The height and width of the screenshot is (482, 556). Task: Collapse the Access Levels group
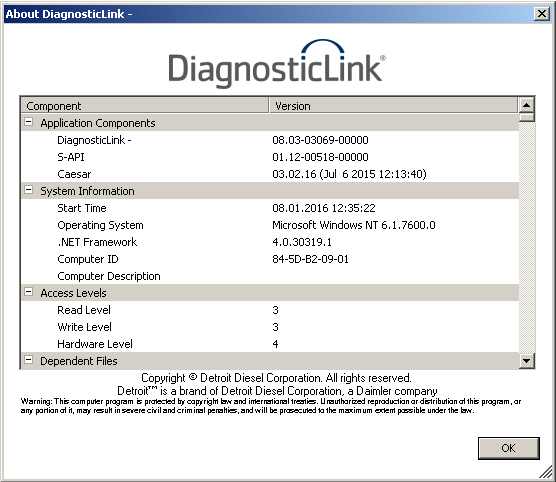pyautogui.click(x=28, y=293)
